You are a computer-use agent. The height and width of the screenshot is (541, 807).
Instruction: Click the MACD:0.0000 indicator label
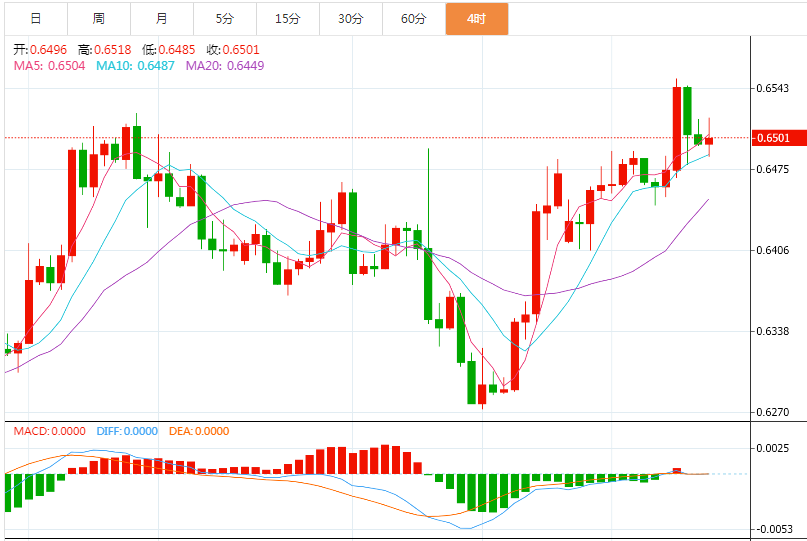pyautogui.click(x=49, y=431)
